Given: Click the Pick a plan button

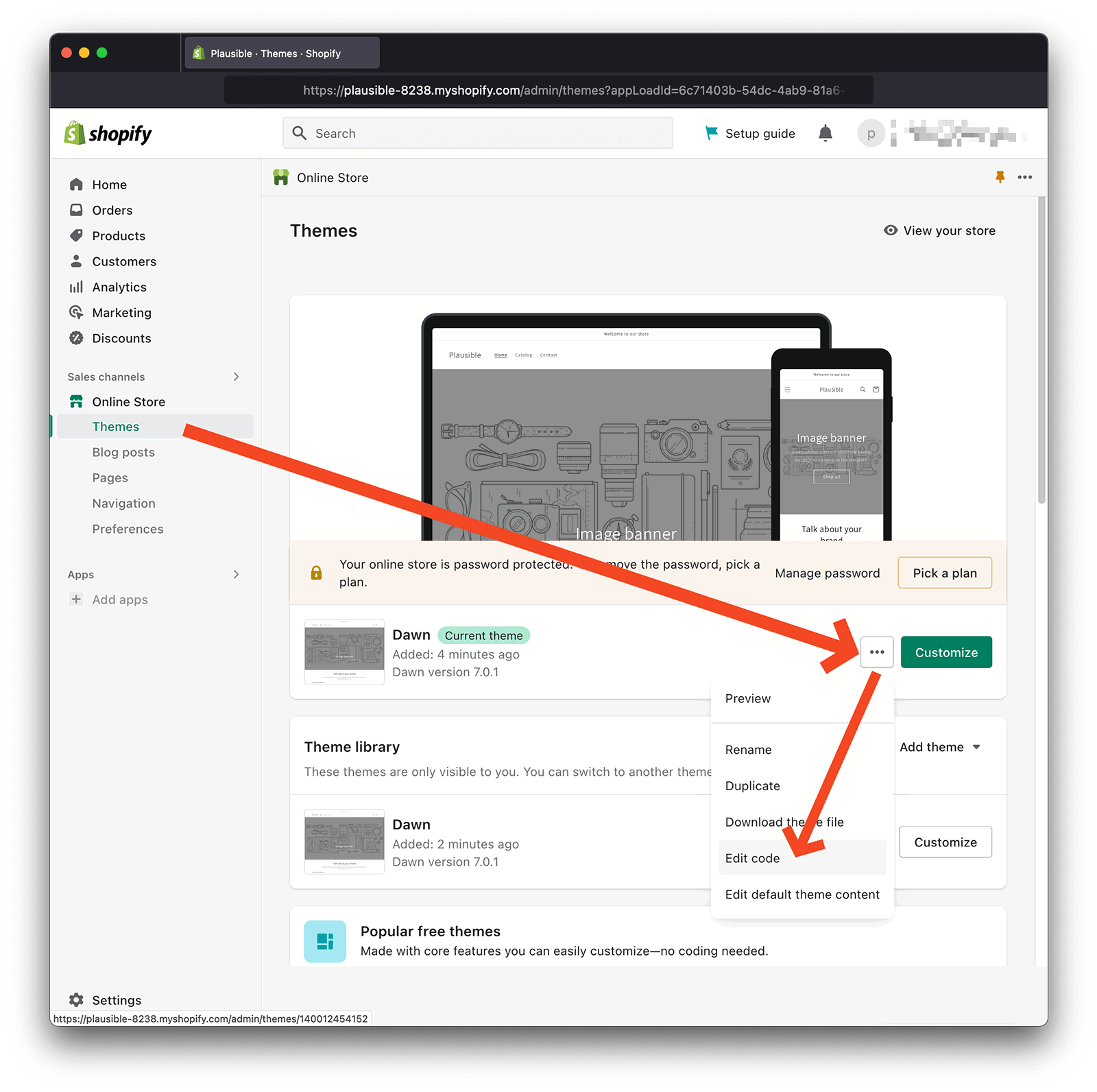Looking at the screenshot, I should (x=944, y=572).
